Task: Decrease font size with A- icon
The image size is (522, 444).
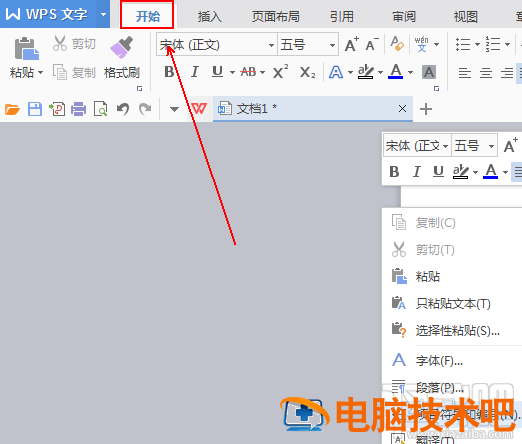Action: click(x=372, y=44)
